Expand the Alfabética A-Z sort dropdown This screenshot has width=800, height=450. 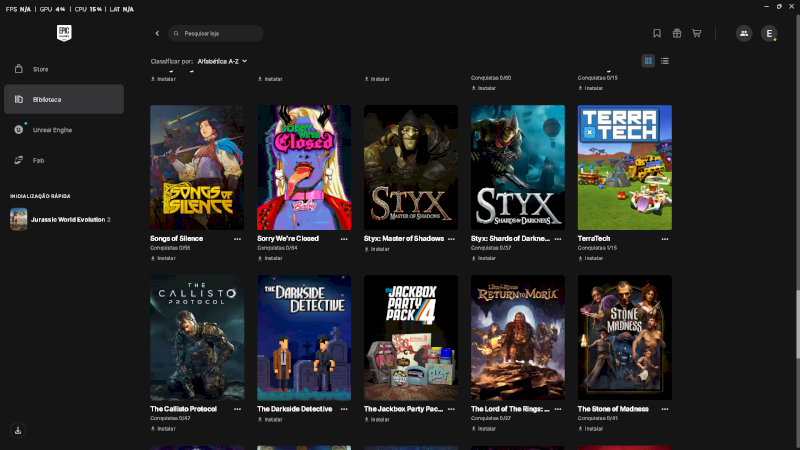coord(222,61)
